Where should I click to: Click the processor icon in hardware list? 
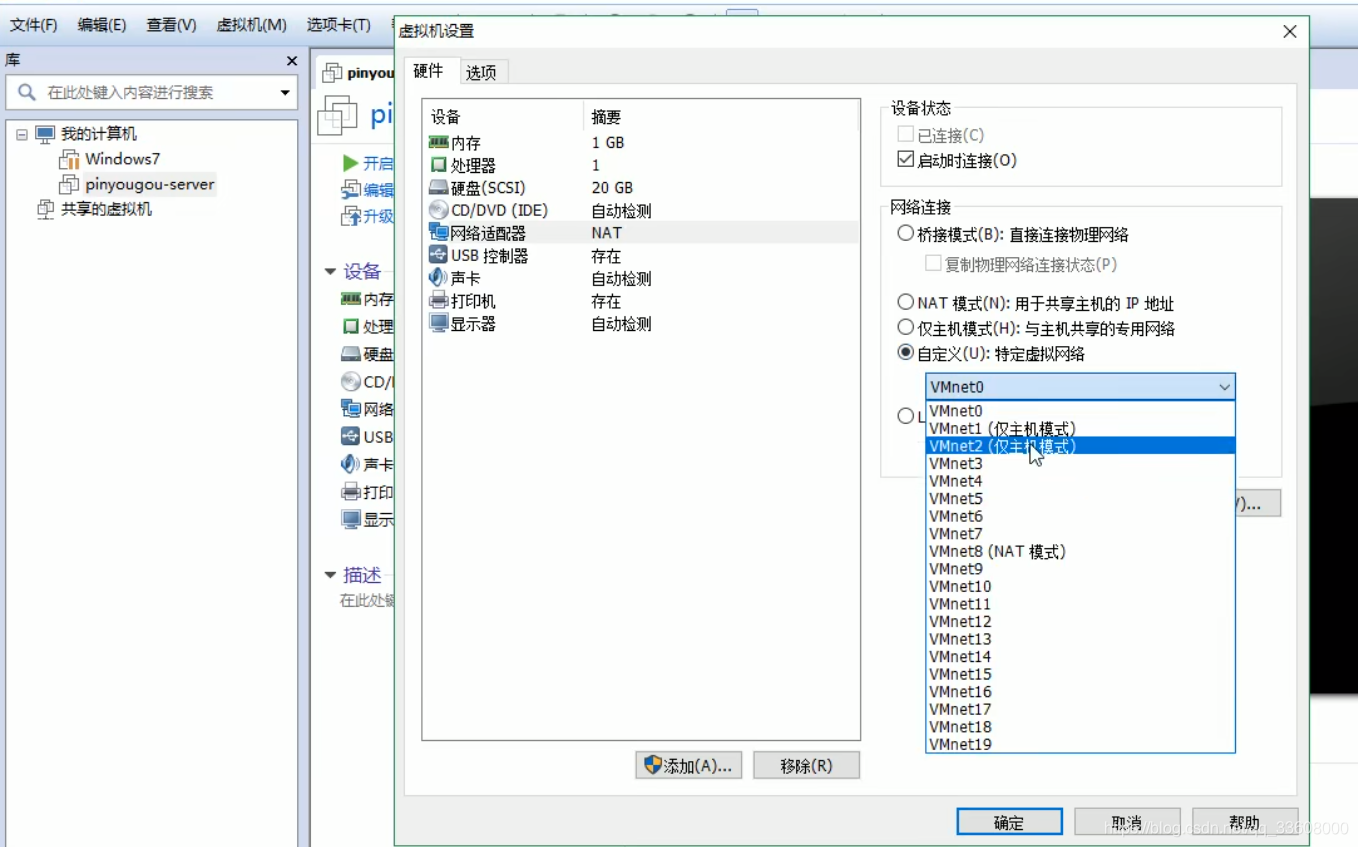pos(438,165)
